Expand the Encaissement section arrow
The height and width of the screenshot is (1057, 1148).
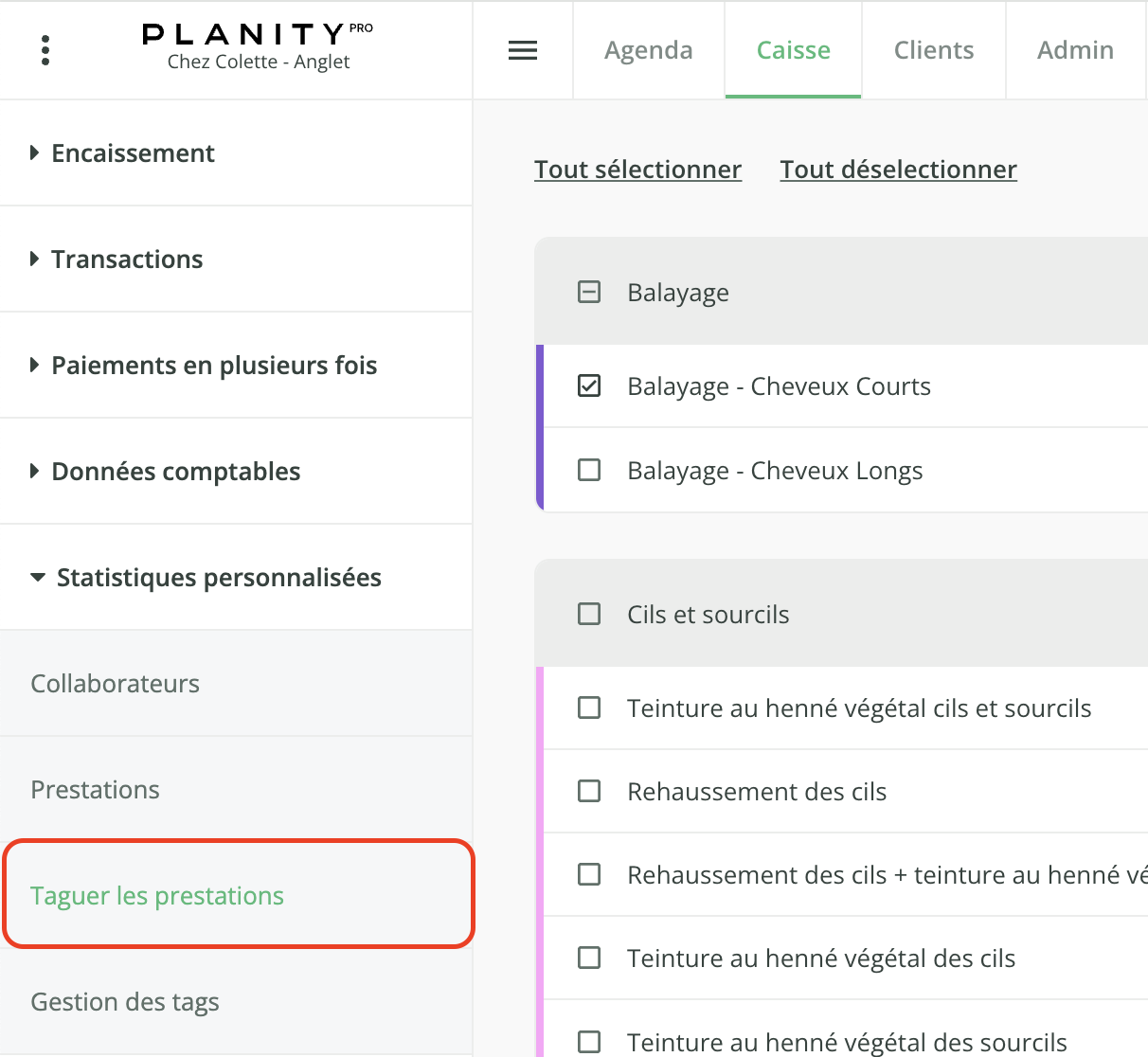(35, 152)
